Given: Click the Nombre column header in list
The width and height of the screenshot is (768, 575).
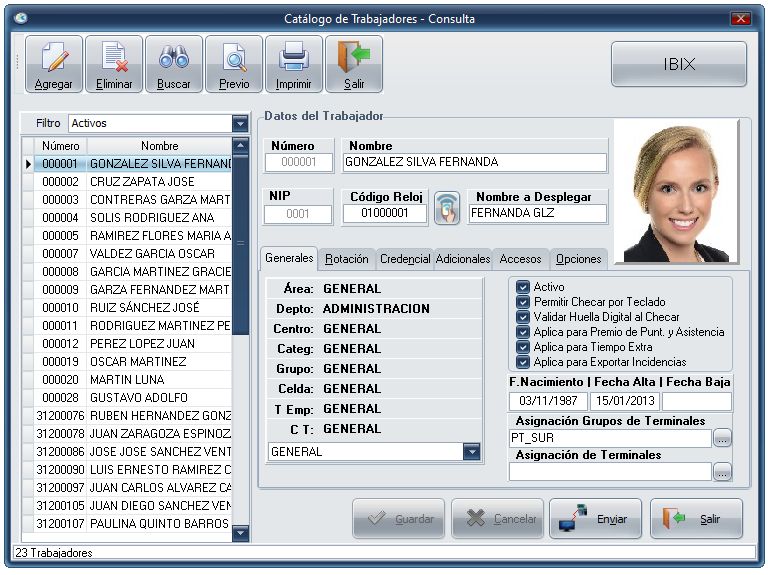Looking at the screenshot, I should pyautogui.click(x=160, y=146).
